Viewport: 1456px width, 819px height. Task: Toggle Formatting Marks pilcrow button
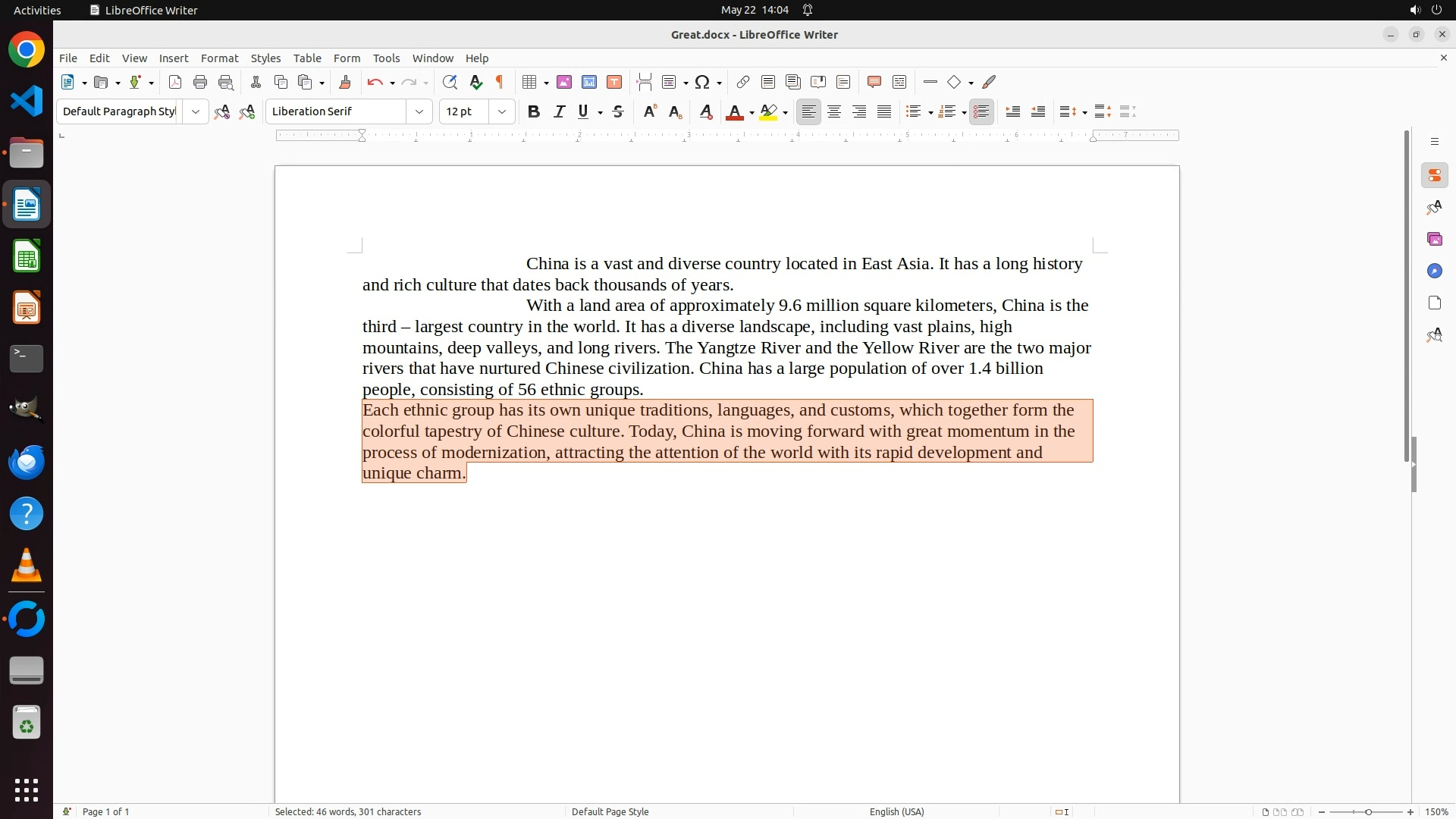pos(500,83)
